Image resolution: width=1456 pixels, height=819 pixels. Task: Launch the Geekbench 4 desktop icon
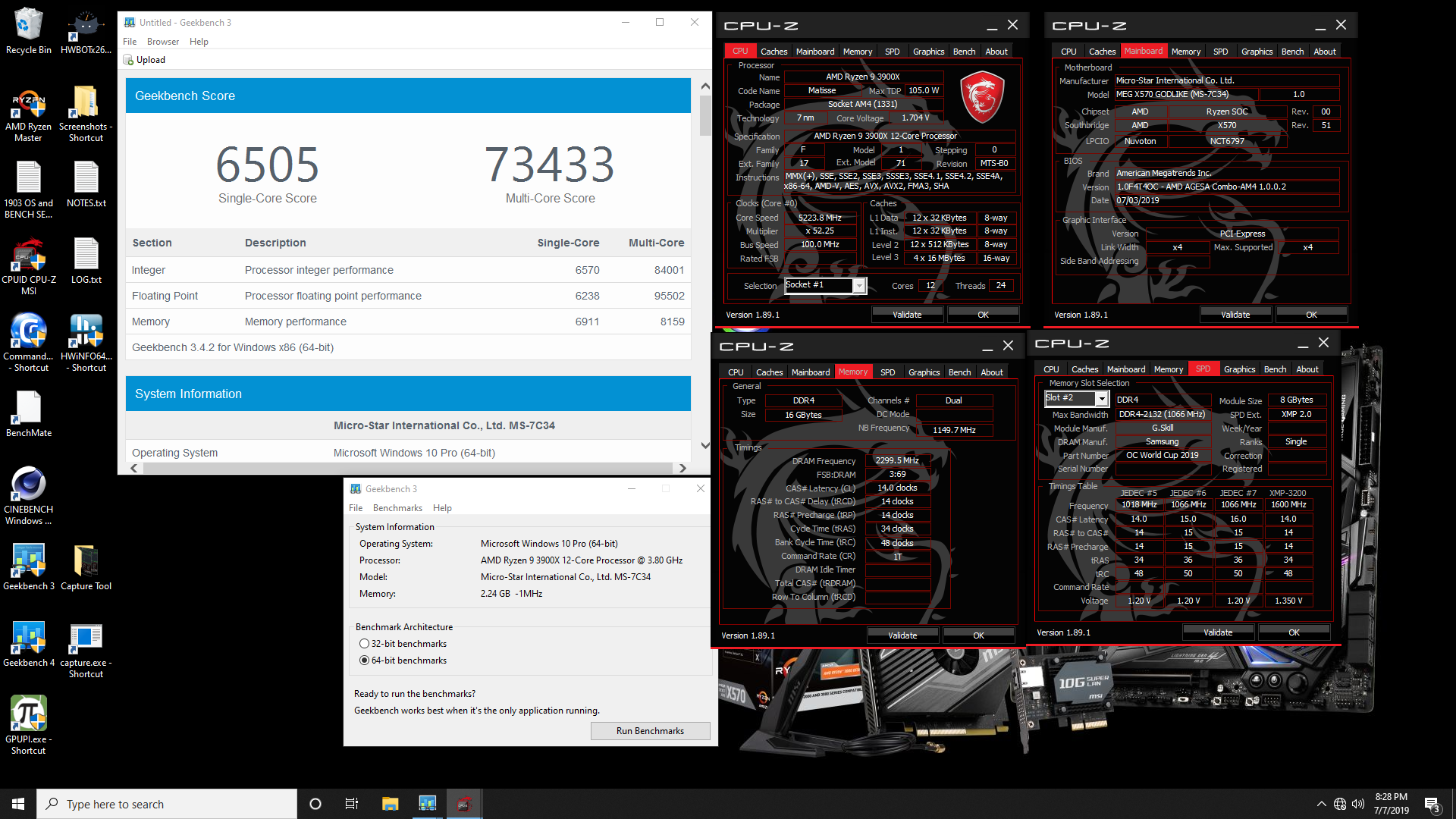pos(28,644)
